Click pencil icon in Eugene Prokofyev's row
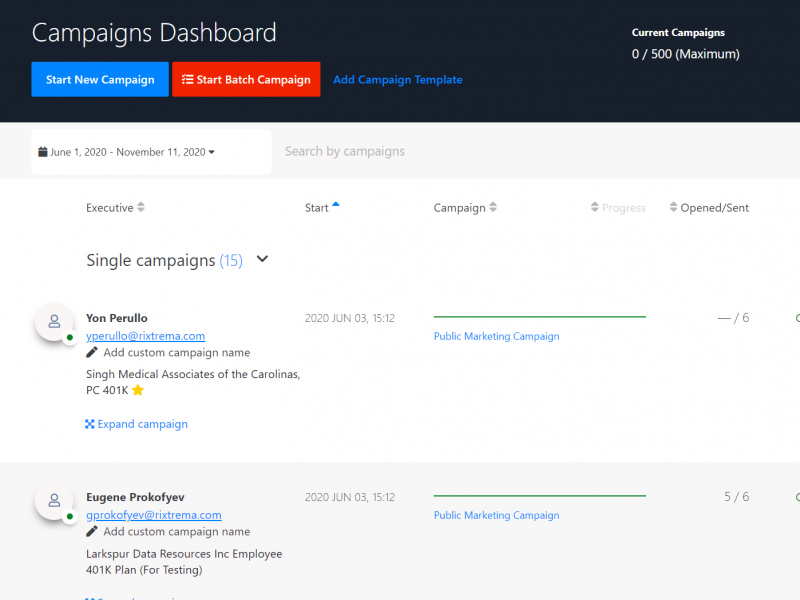 pos(92,532)
